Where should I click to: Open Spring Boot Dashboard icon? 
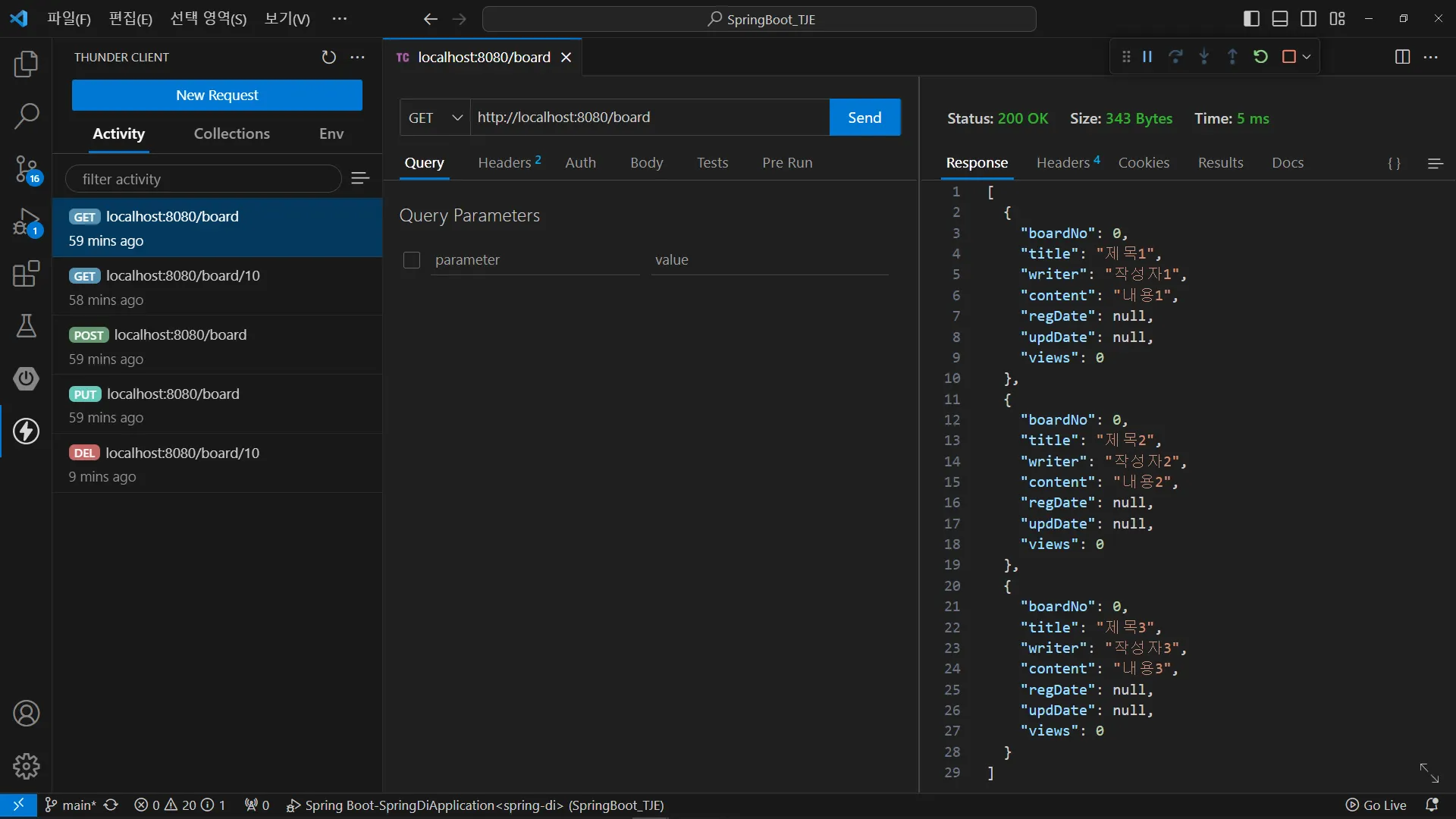[26, 378]
